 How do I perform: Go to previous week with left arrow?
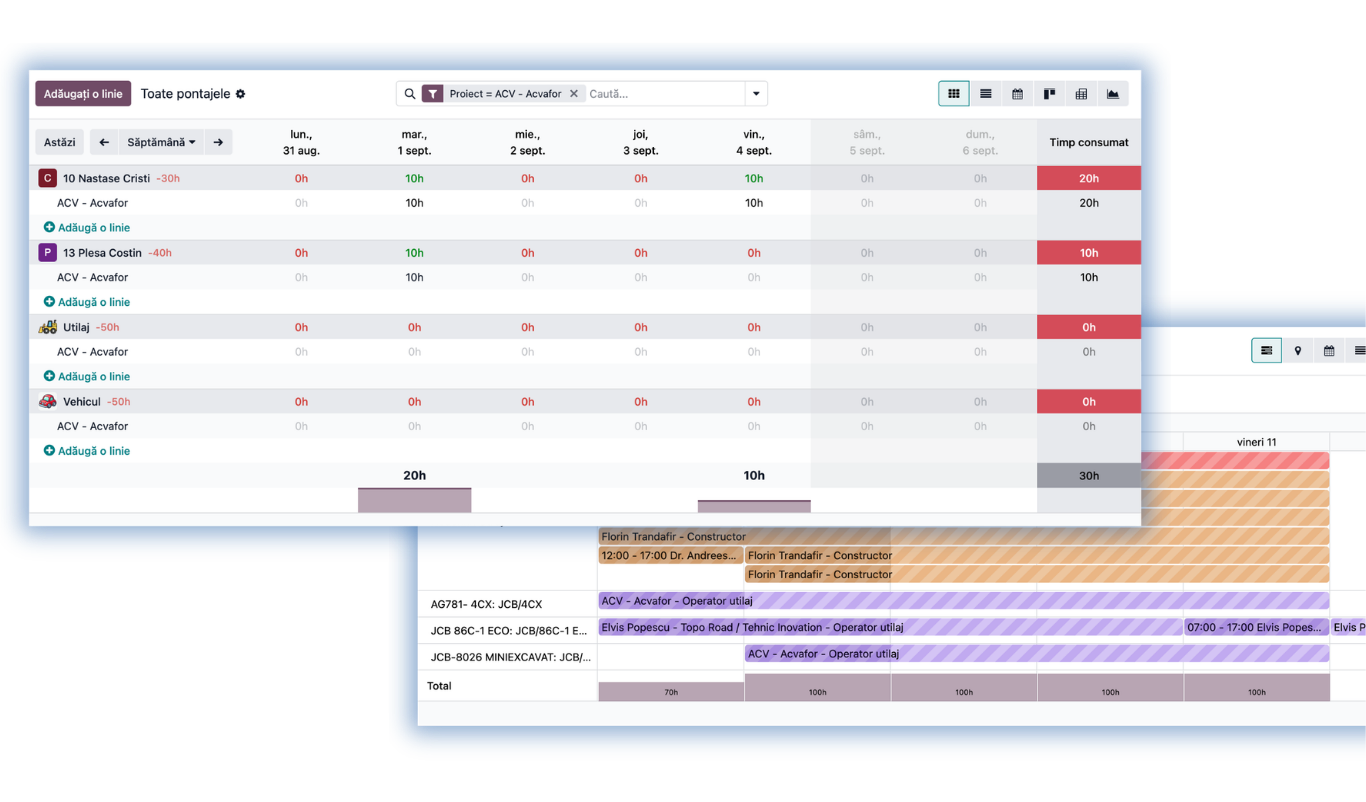(x=104, y=142)
